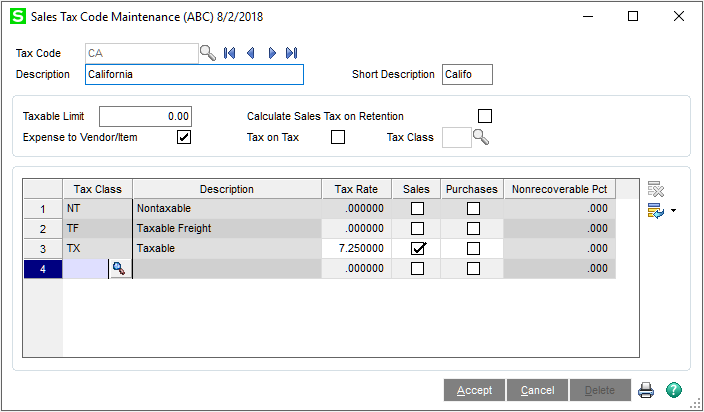The height and width of the screenshot is (412, 704).
Task: Enable Calculate Sales Tax on Retention
Action: 486,116
